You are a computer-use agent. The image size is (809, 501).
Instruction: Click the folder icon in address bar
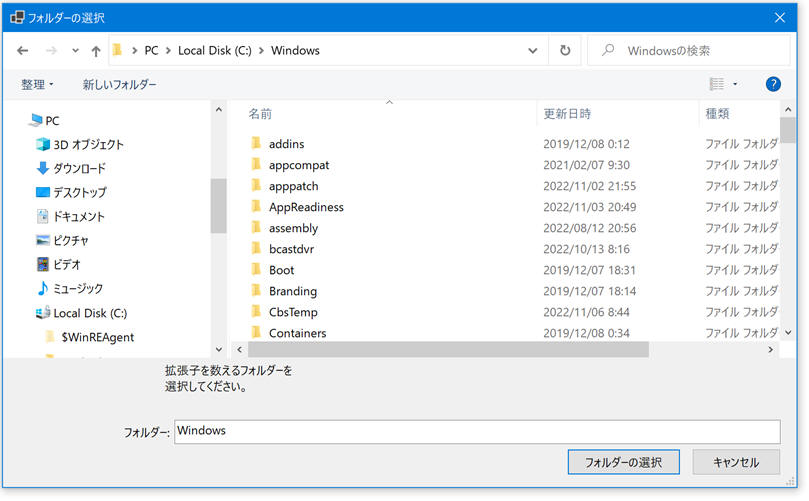[118, 50]
